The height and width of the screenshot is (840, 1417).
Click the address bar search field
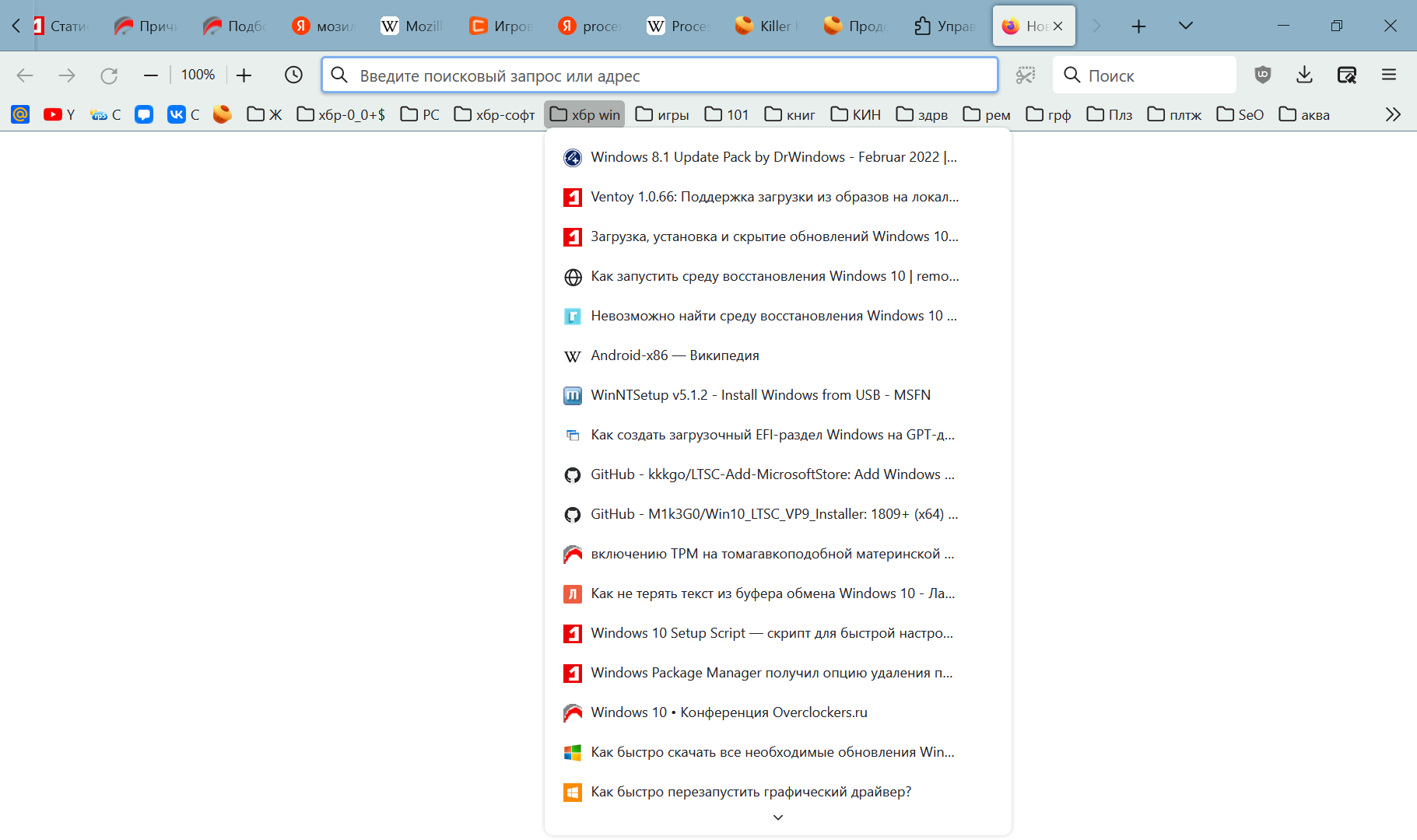click(660, 75)
